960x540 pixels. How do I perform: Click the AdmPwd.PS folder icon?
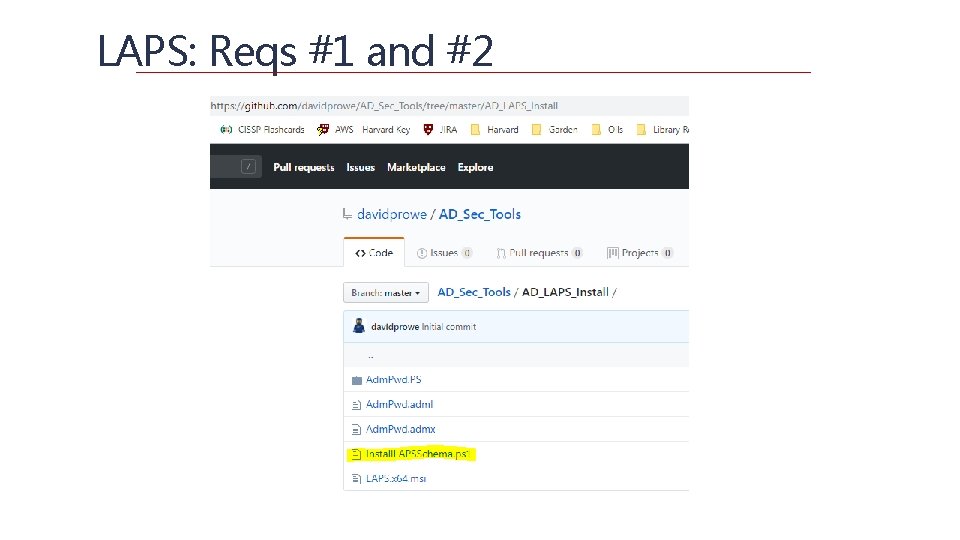pyautogui.click(x=357, y=380)
